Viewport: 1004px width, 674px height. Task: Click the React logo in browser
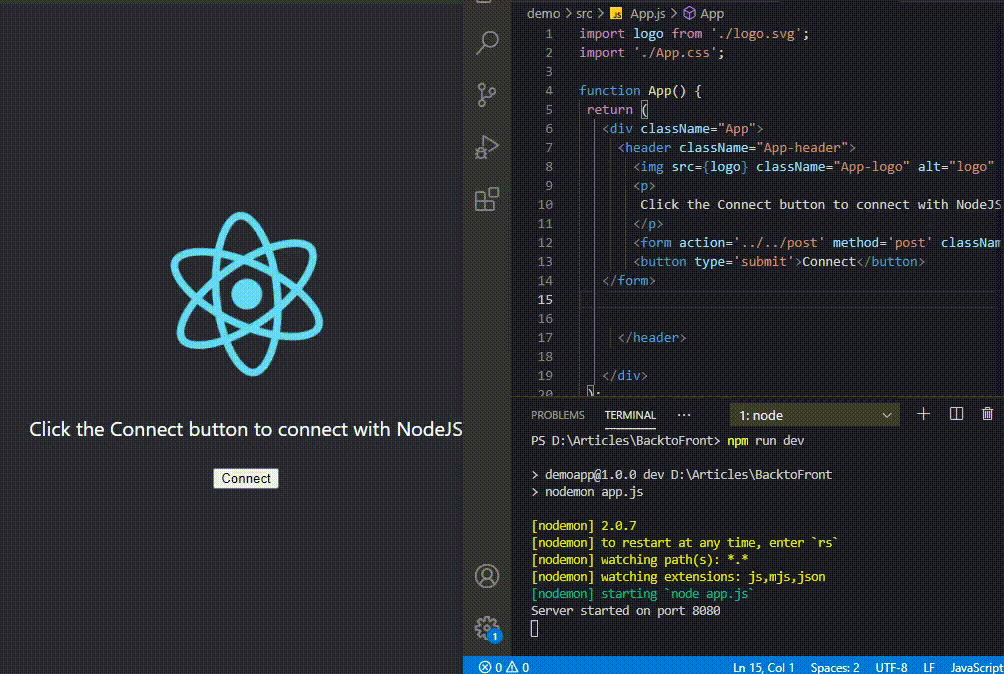pos(247,294)
